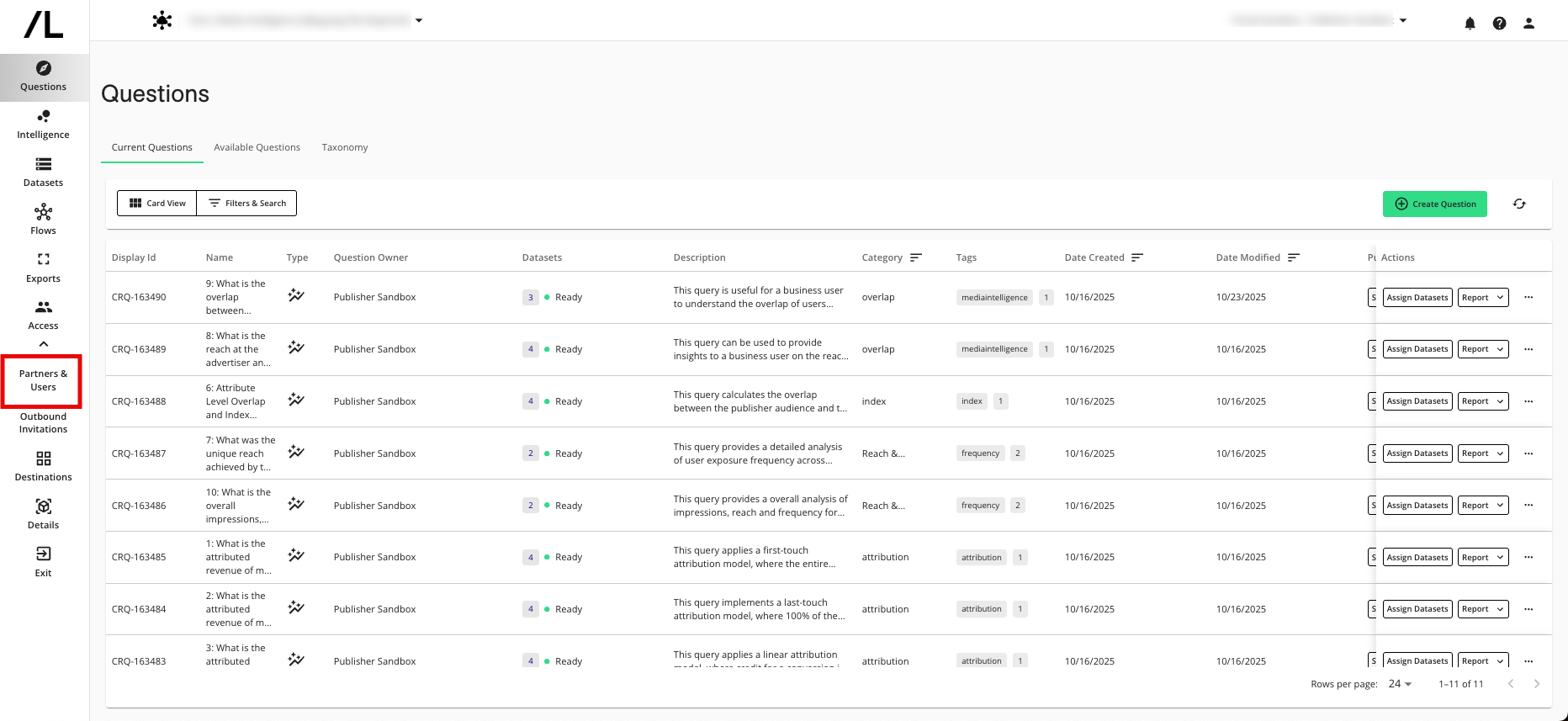Open Exports in the sidebar
Viewport: 1568px width, 721px height.
43,268
